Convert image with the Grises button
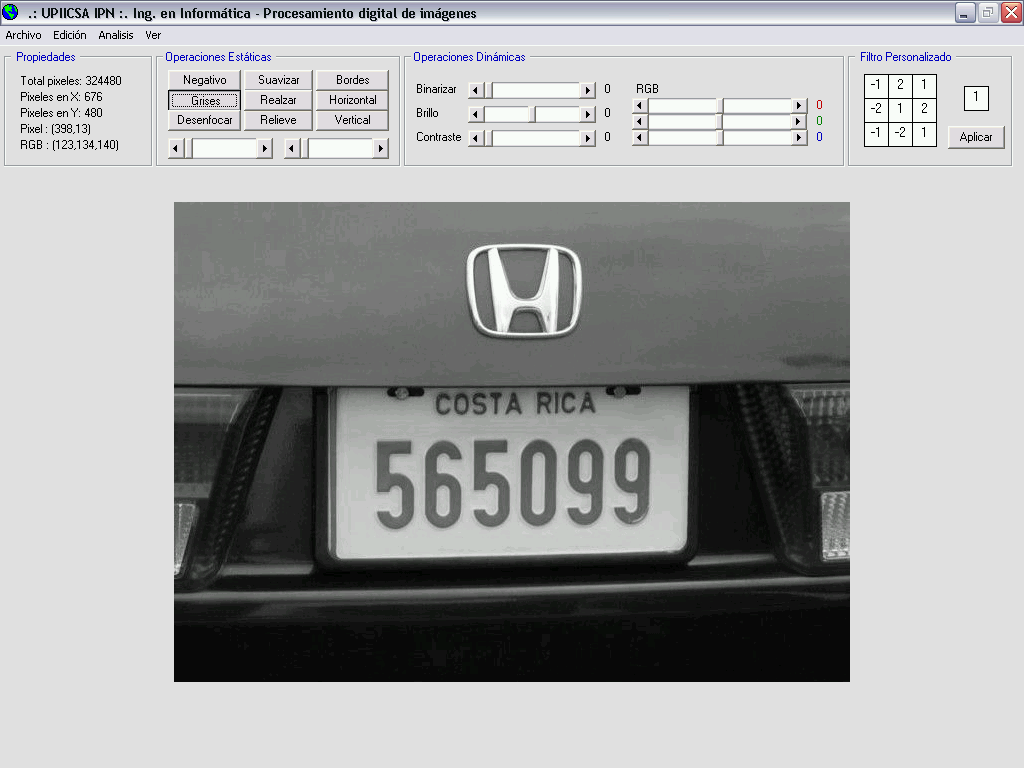 204,101
